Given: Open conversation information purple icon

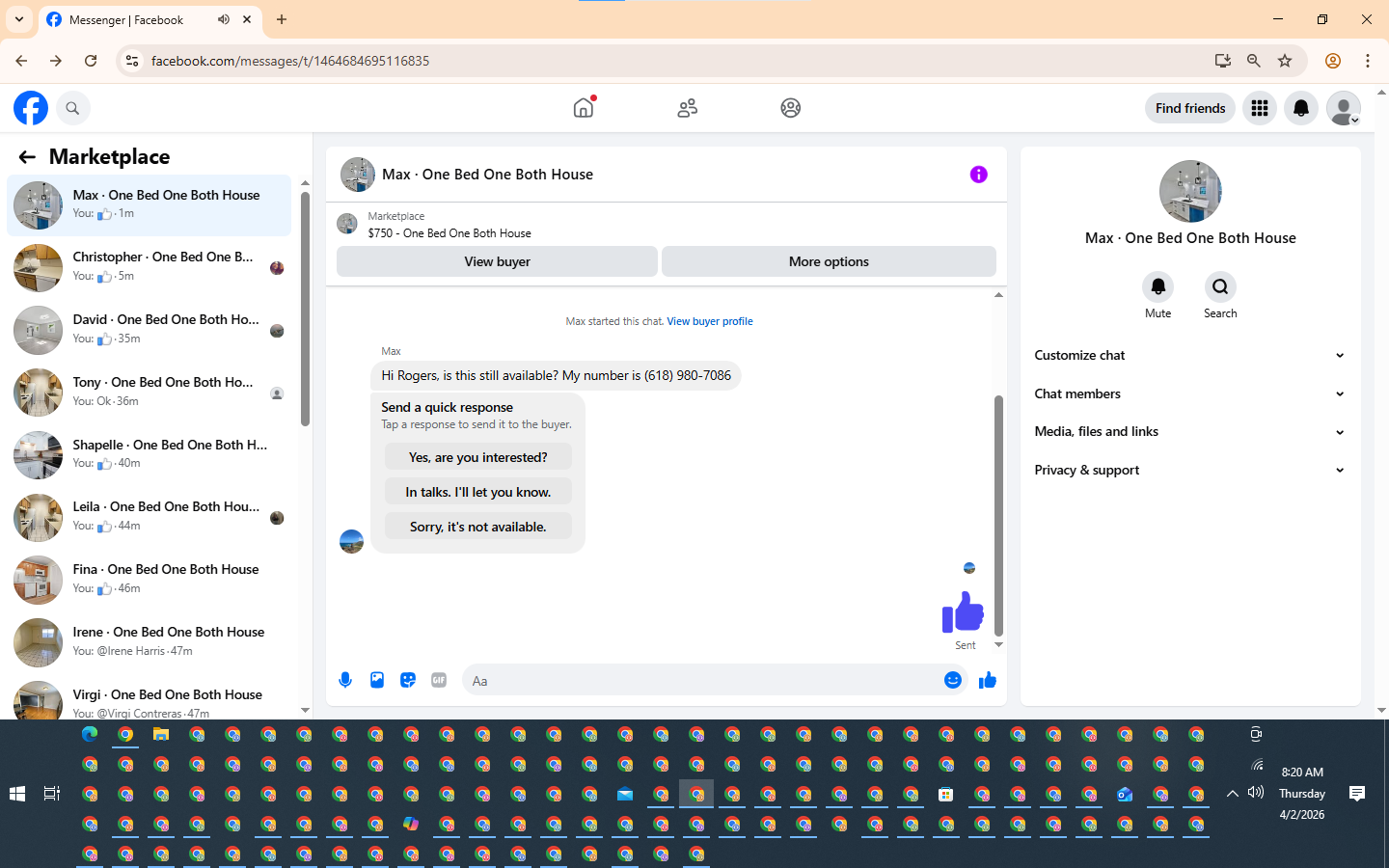Looking at the screenshot, I should 978,175.
